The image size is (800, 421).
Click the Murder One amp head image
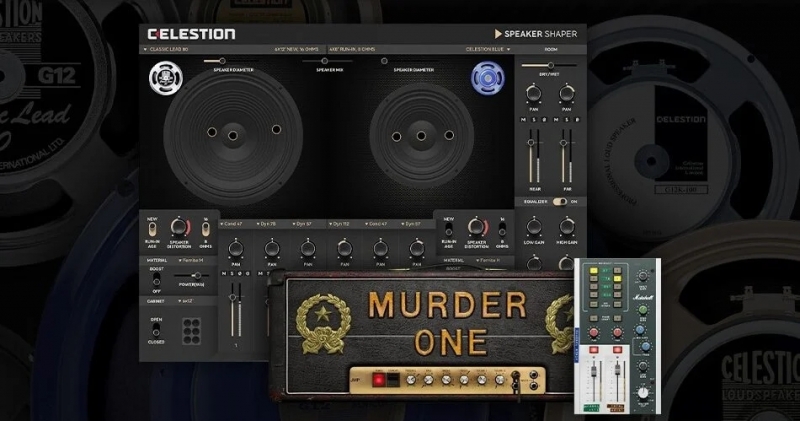tap(422, 335)
